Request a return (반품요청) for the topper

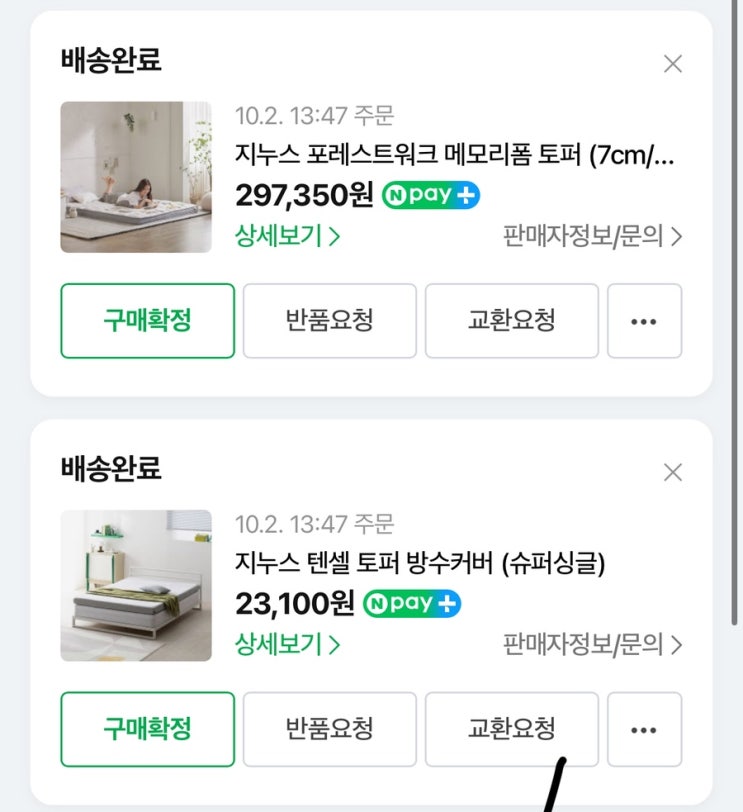(x=329, y=321)
